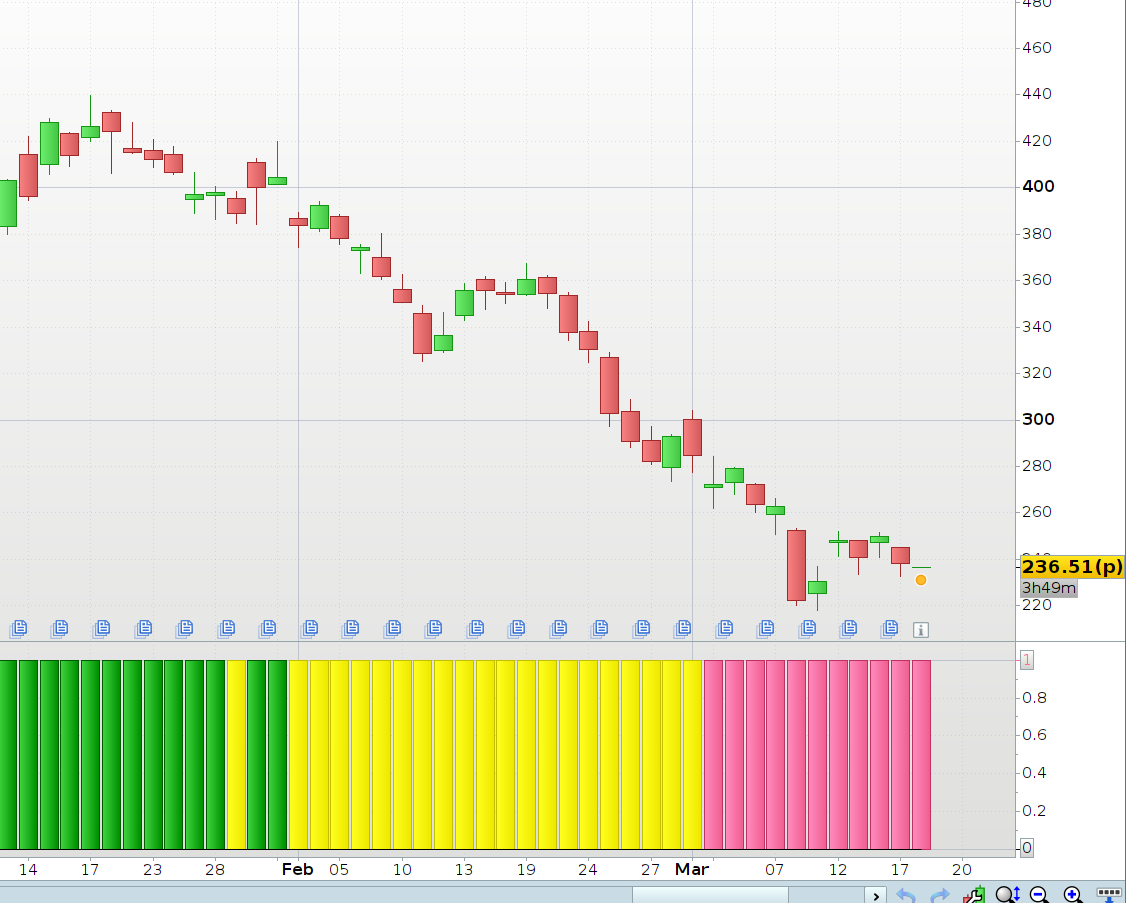This screenshot has width=1126, height=903.
Task: Click the 260 price axis label
Action: coord(1037,511)
